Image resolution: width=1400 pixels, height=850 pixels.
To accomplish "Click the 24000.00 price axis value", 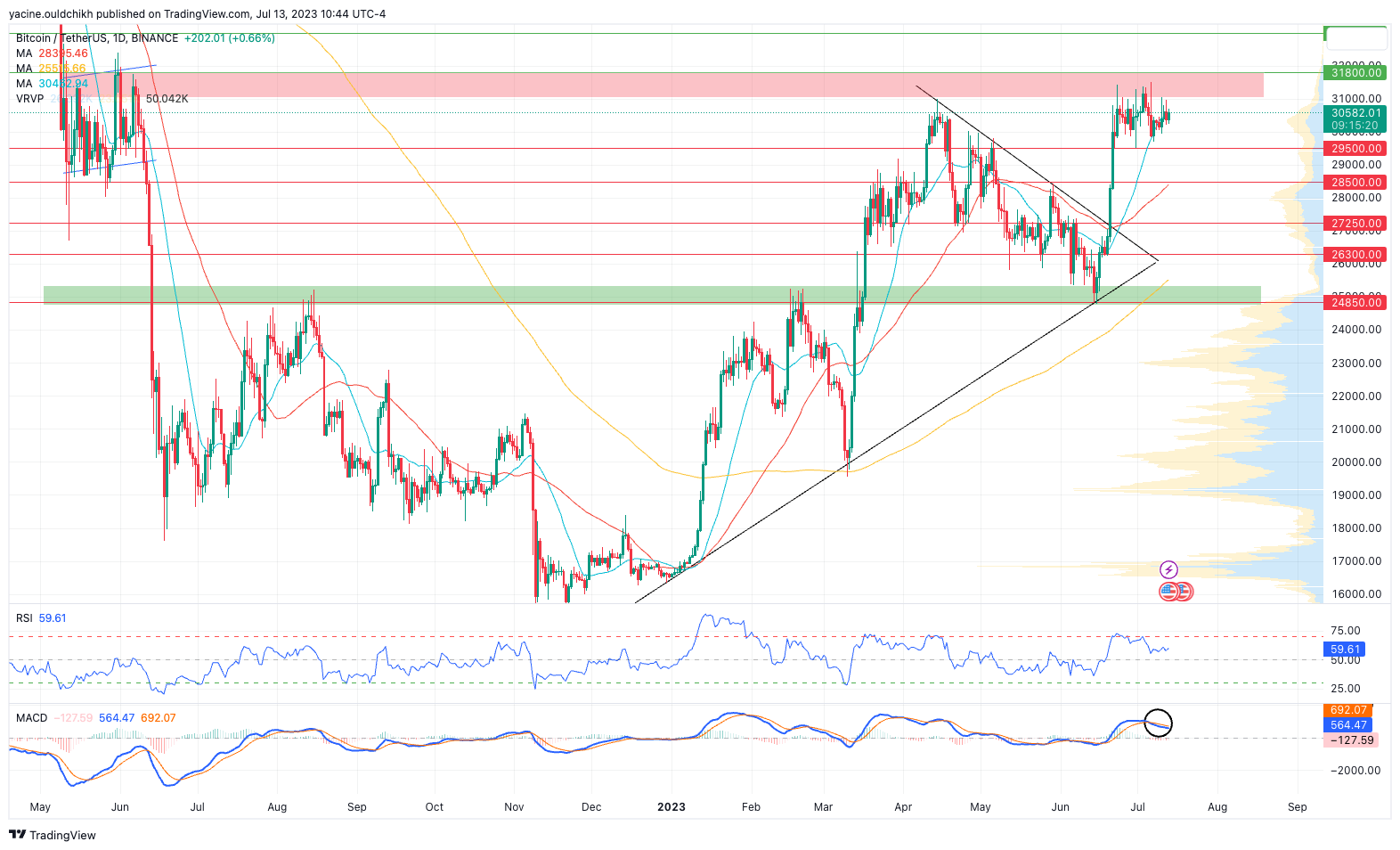I will tap(1356, 330).
